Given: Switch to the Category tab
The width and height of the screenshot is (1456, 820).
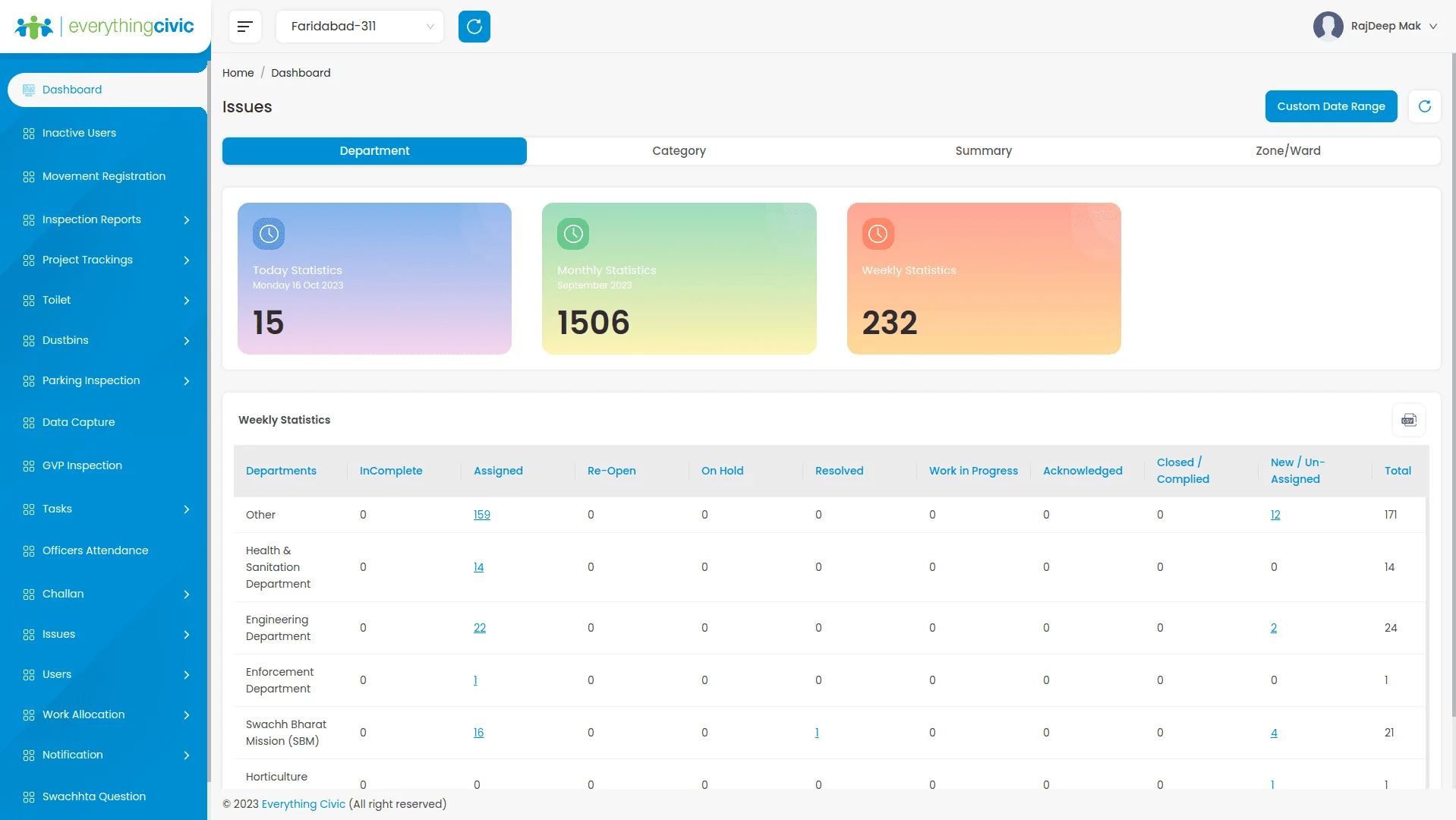Looking at the screenshot, I should coord(679,151).
